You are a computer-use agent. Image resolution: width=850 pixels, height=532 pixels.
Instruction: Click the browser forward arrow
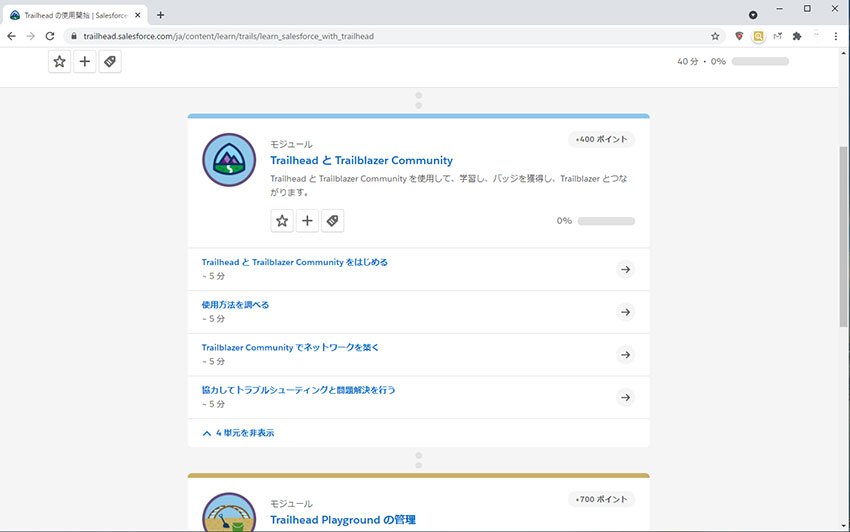tap(30, 36)
